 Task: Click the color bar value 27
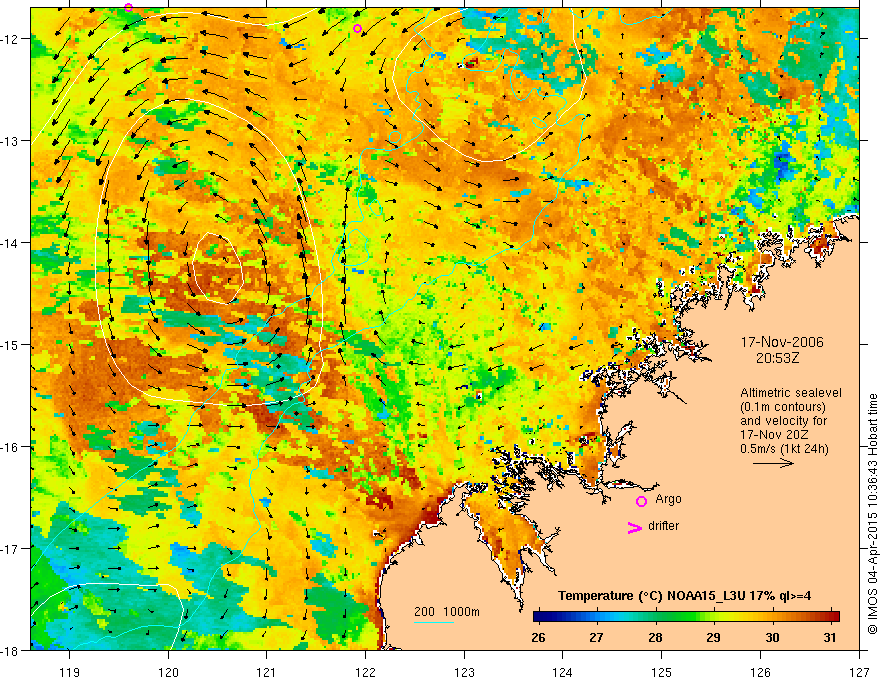[596, 637]
